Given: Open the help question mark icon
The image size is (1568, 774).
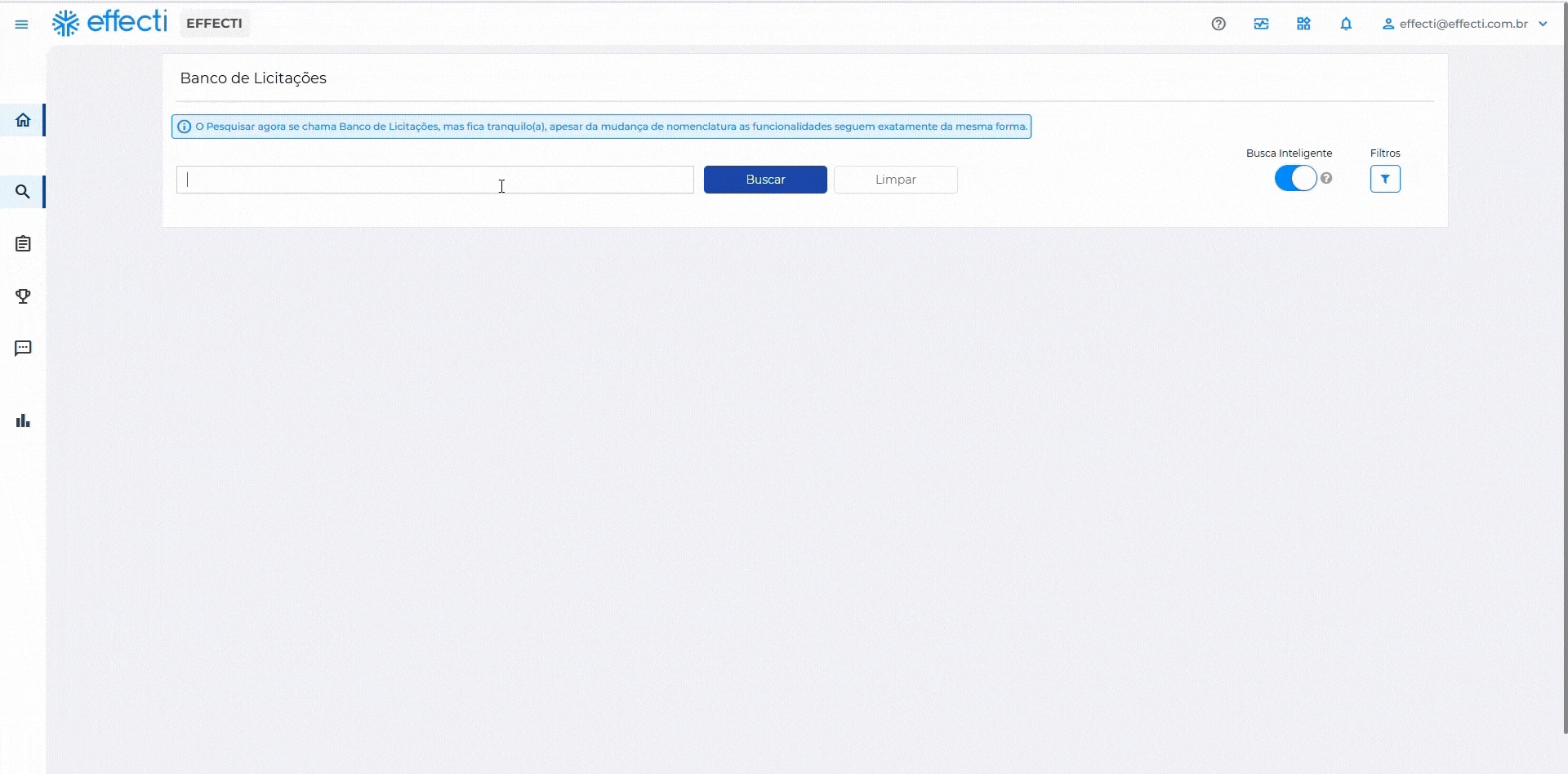Looking at the screenshot, I should [x=1218, y=24].
